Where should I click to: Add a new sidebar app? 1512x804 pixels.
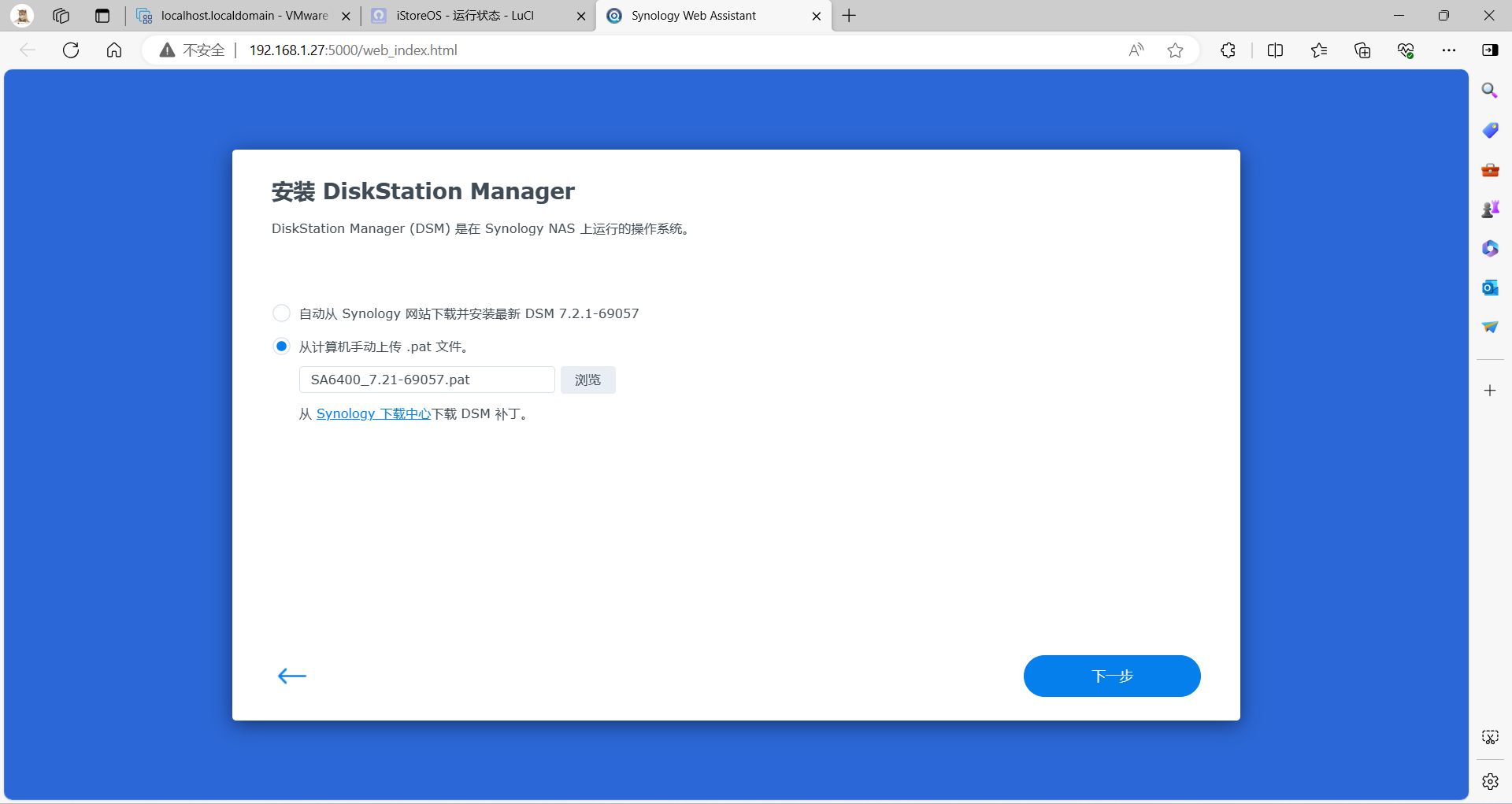(x=1490, y=391)
